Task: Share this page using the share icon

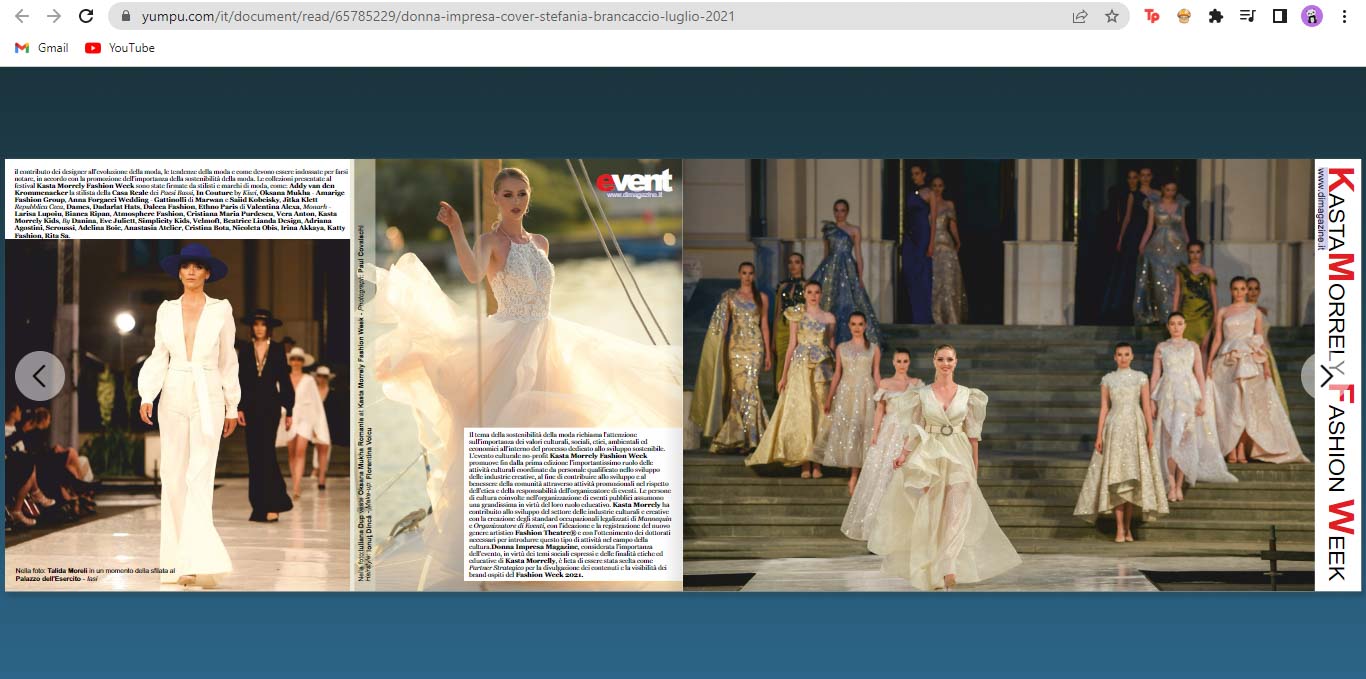Action: pyautogui.click(x=1080, y=16)
